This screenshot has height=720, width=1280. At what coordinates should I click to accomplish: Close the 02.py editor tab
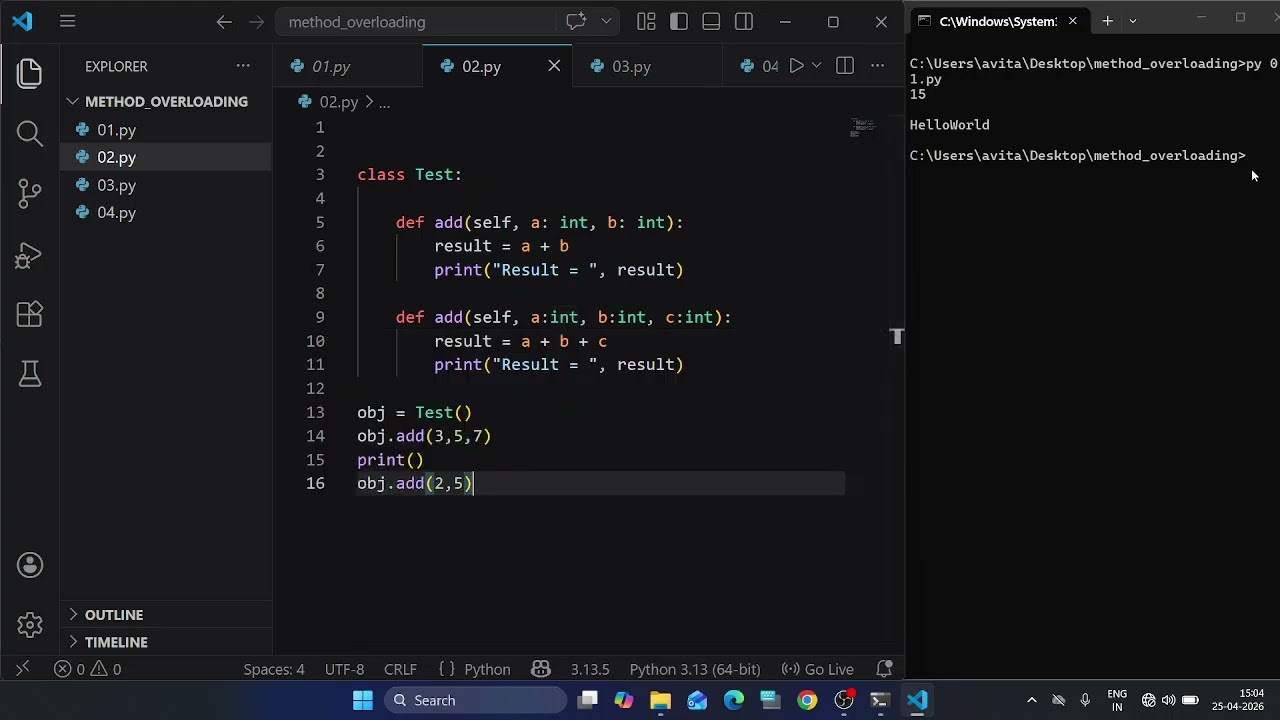[x=554, y=66]
